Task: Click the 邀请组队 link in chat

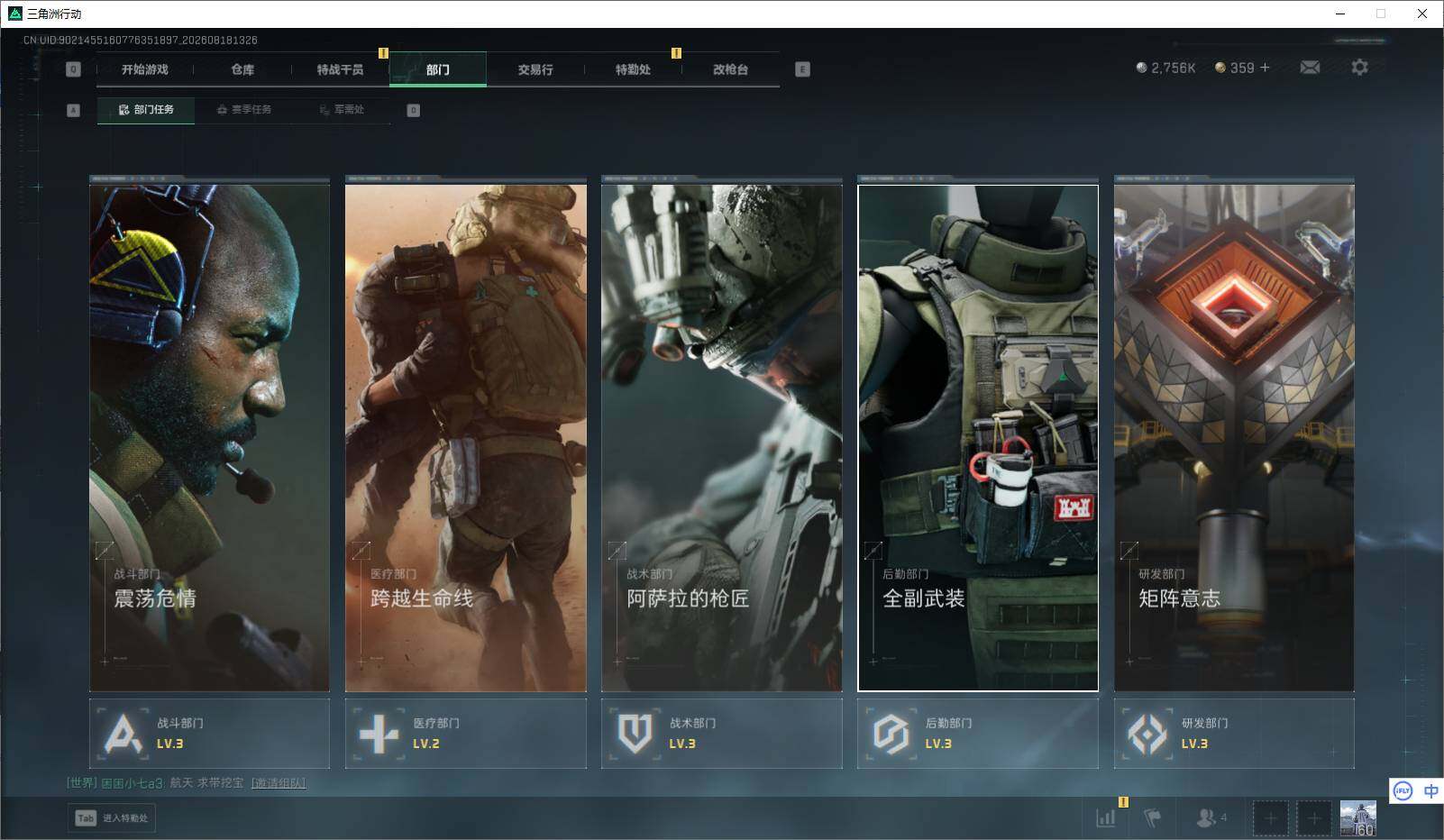Action: point(279,782)
